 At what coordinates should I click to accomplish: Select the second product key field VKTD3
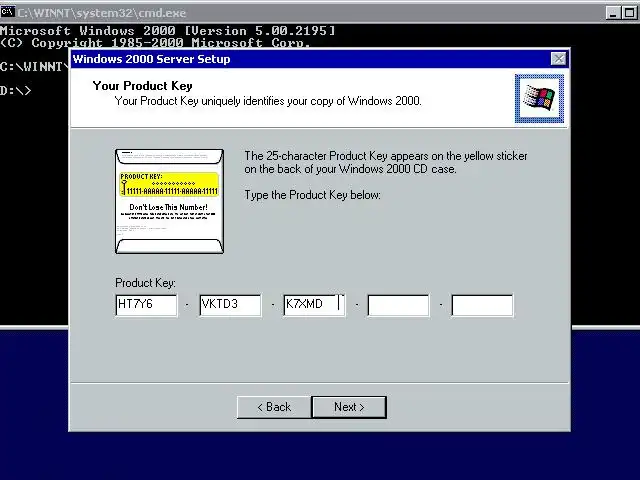coord(230,305)
